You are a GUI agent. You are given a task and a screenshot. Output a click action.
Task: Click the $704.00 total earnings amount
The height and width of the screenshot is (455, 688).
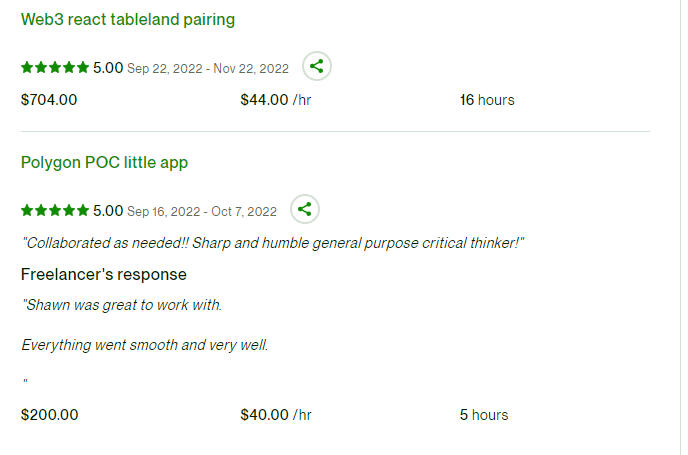pyautogui.click(x=49, y=100)
